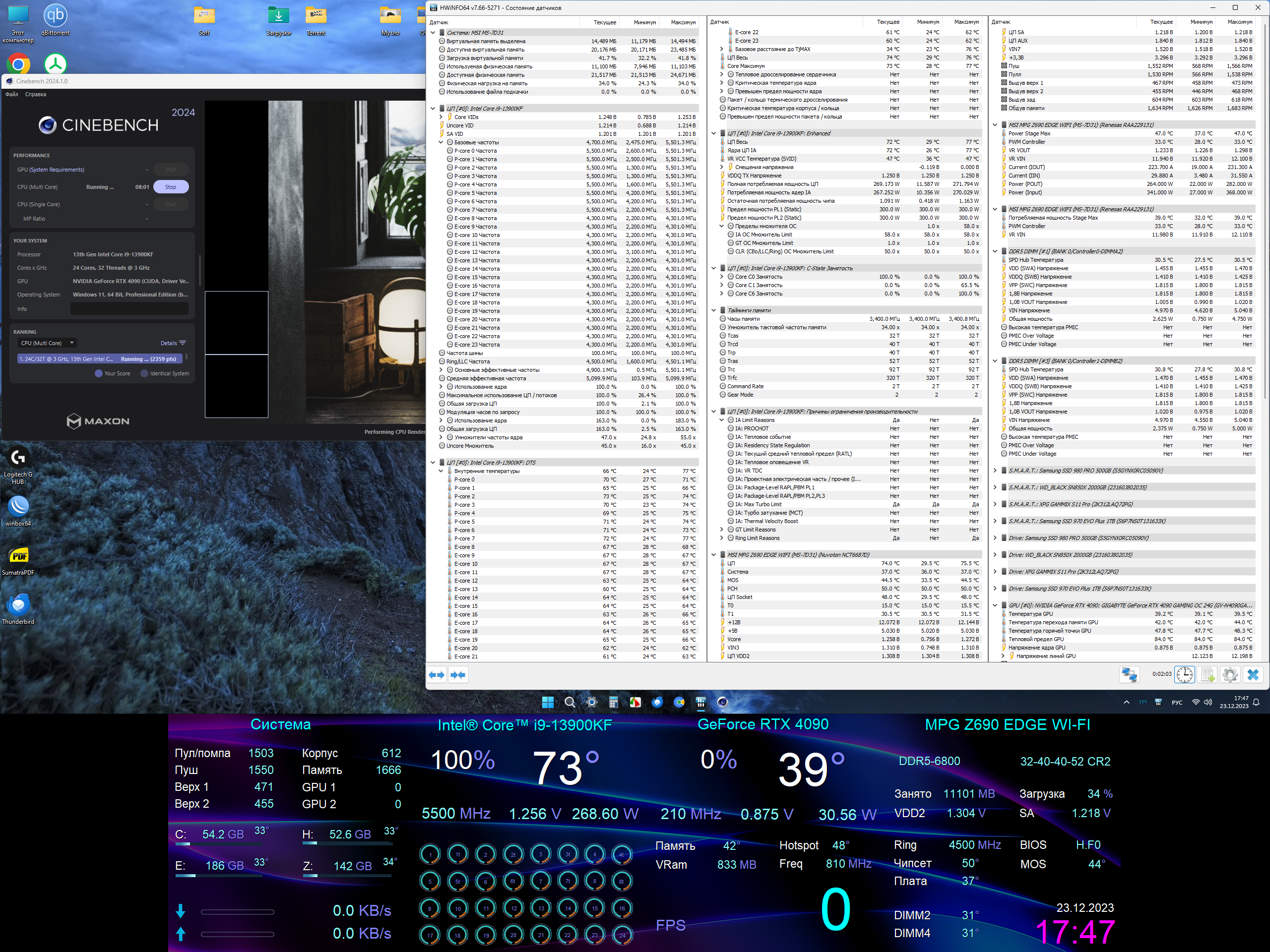Start logging with the sheet-plus icon
Viewport: 1270px width, 952px height.
coord(1207,674)
